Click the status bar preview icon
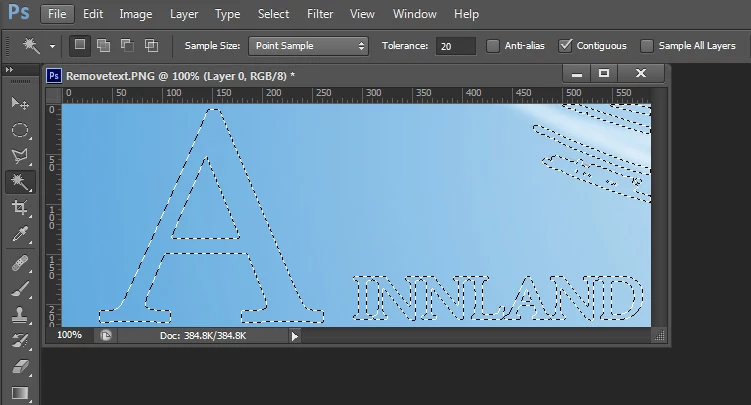751x405 pixels. coord(106,336)
